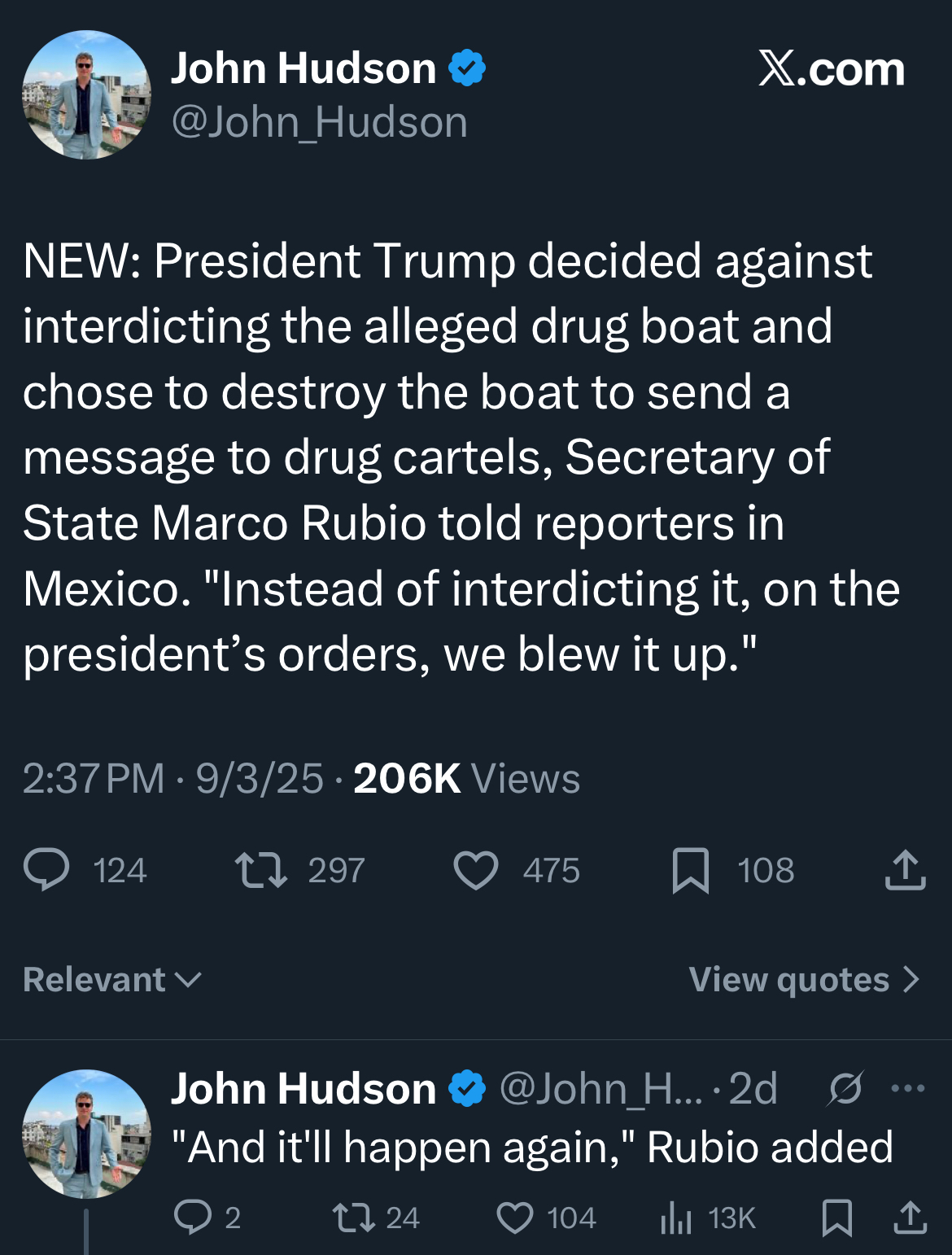Open the three-dots menu on reply
The height and width of the screenshot is (1255, 952).
click(x=908, y=1088)
